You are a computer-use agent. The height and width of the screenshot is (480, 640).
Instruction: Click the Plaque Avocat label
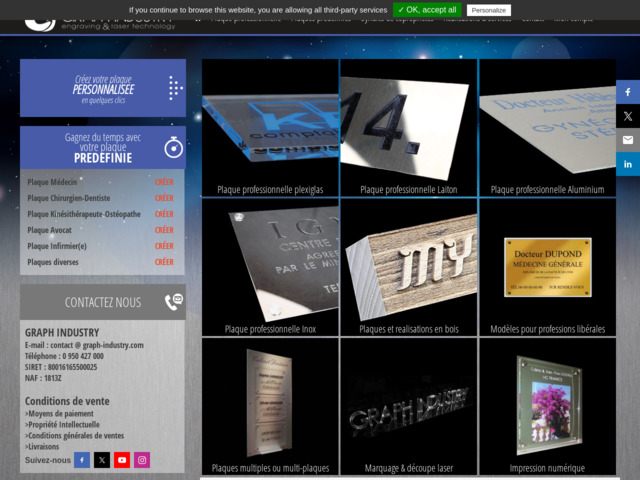click(49, 230)
